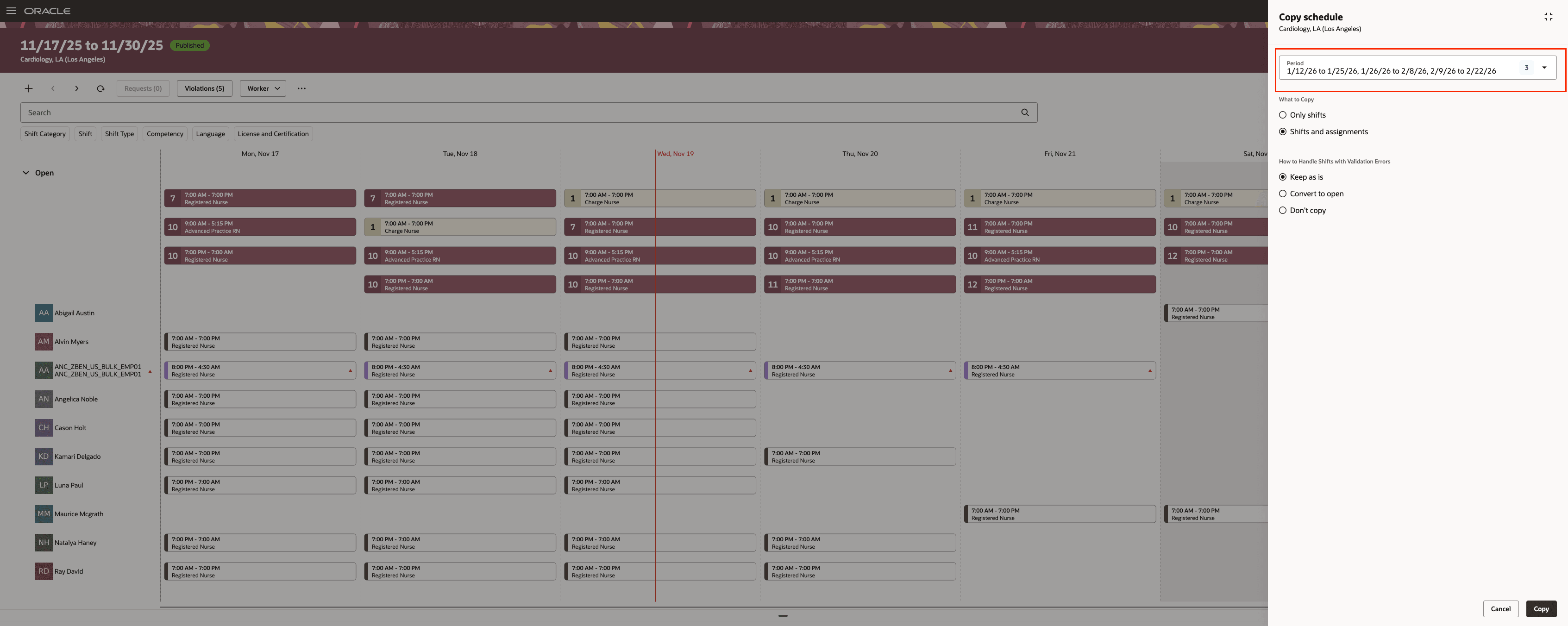1568x626 pixels.
Task: Select the Only shifts radio button
Action: [x=1283, y=114]
